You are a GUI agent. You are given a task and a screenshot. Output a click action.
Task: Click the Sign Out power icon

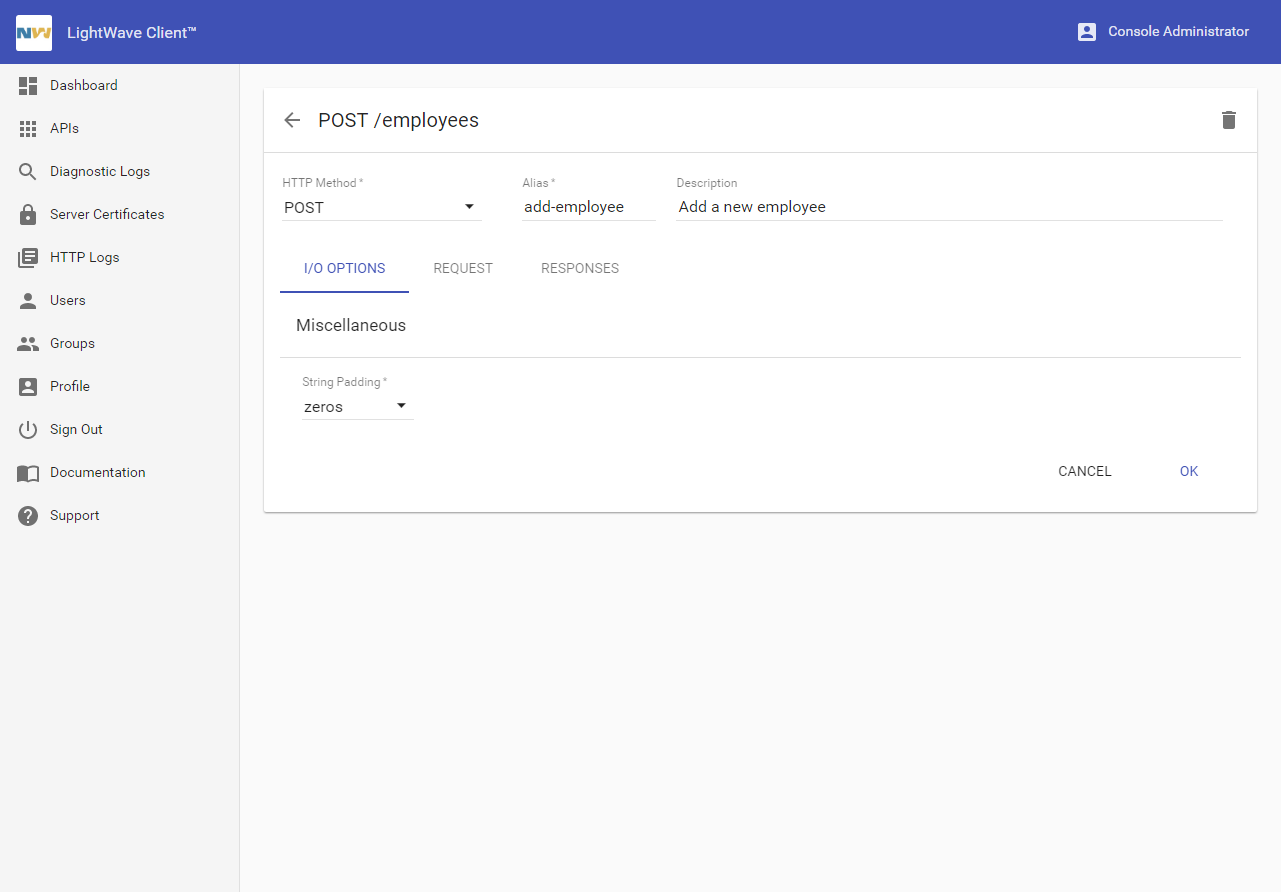click(x=28, y=430)
